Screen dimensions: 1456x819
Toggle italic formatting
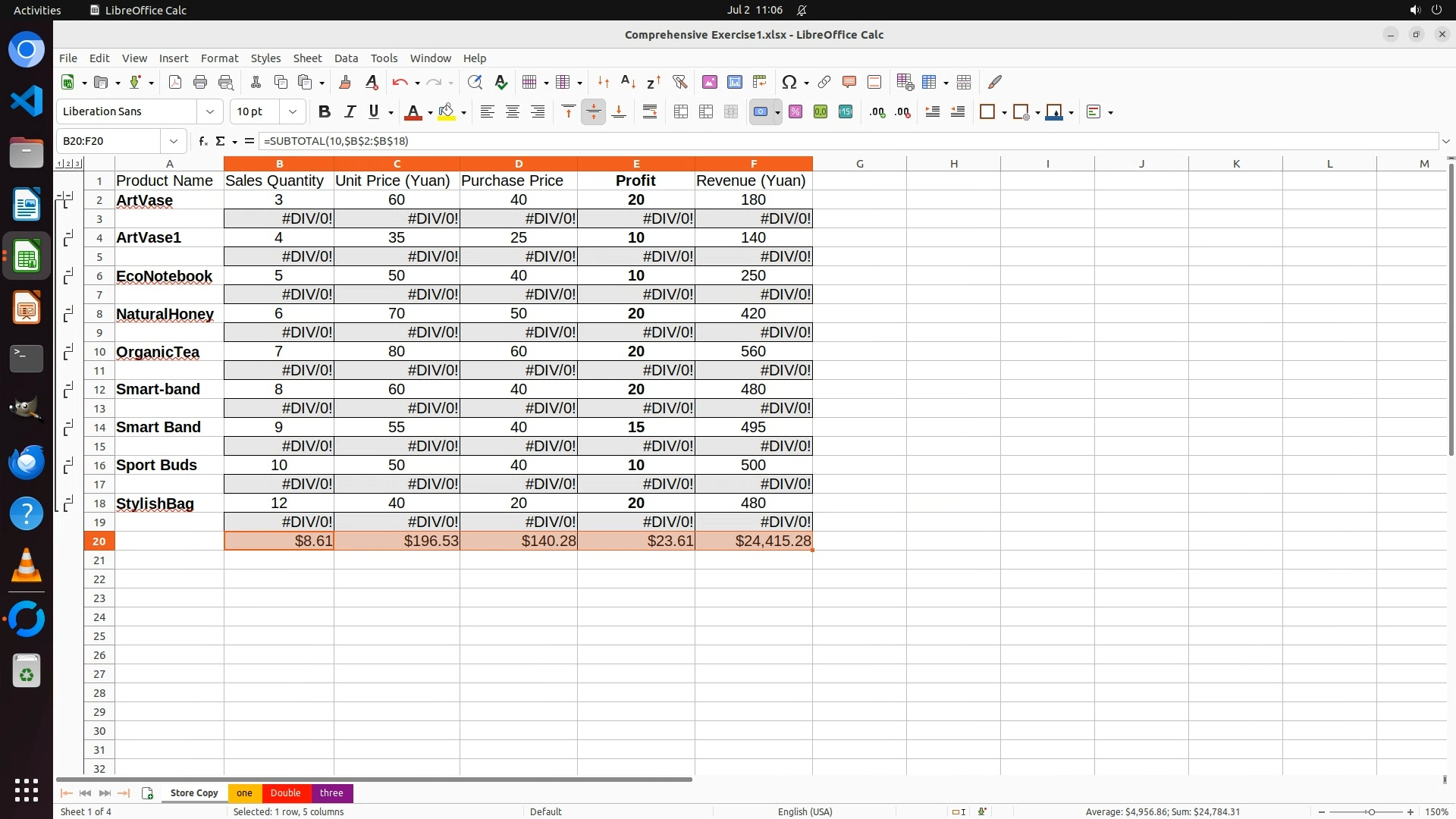350,112
